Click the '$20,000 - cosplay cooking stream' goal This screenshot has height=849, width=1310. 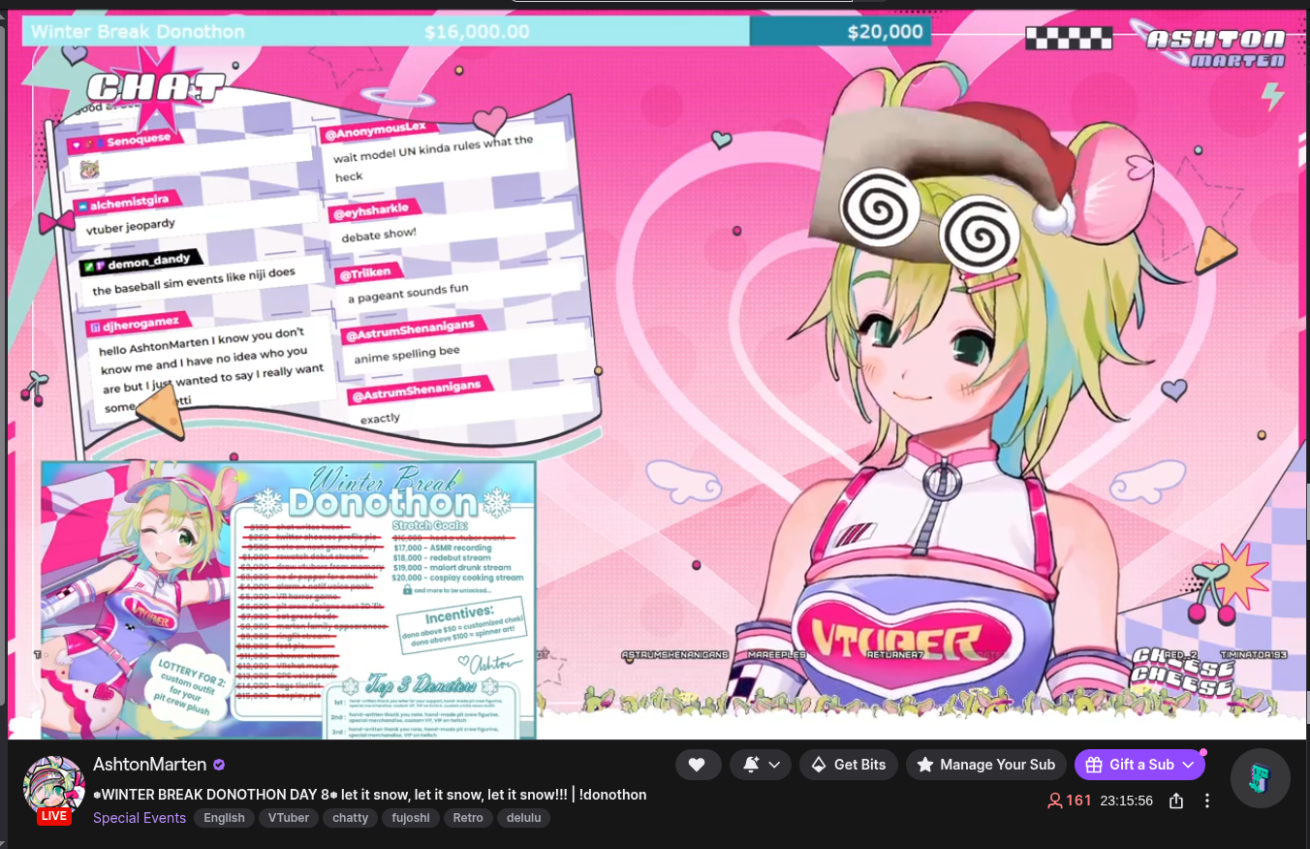[458, 577]
